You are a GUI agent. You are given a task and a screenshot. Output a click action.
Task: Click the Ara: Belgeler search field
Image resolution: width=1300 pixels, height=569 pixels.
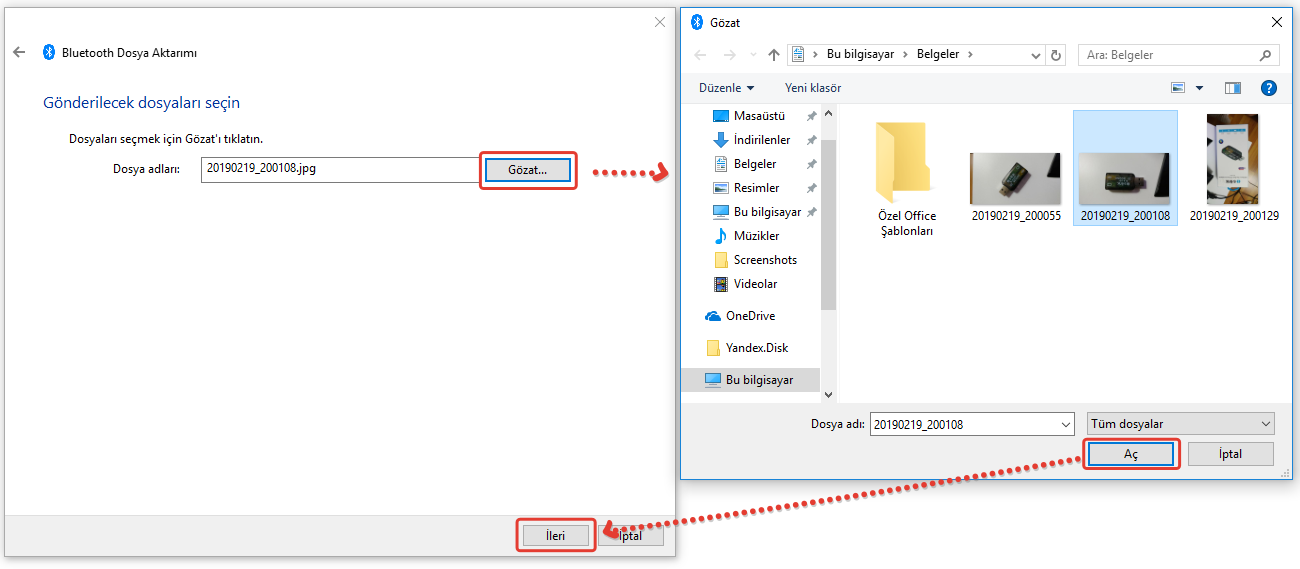pos(1170,55)
